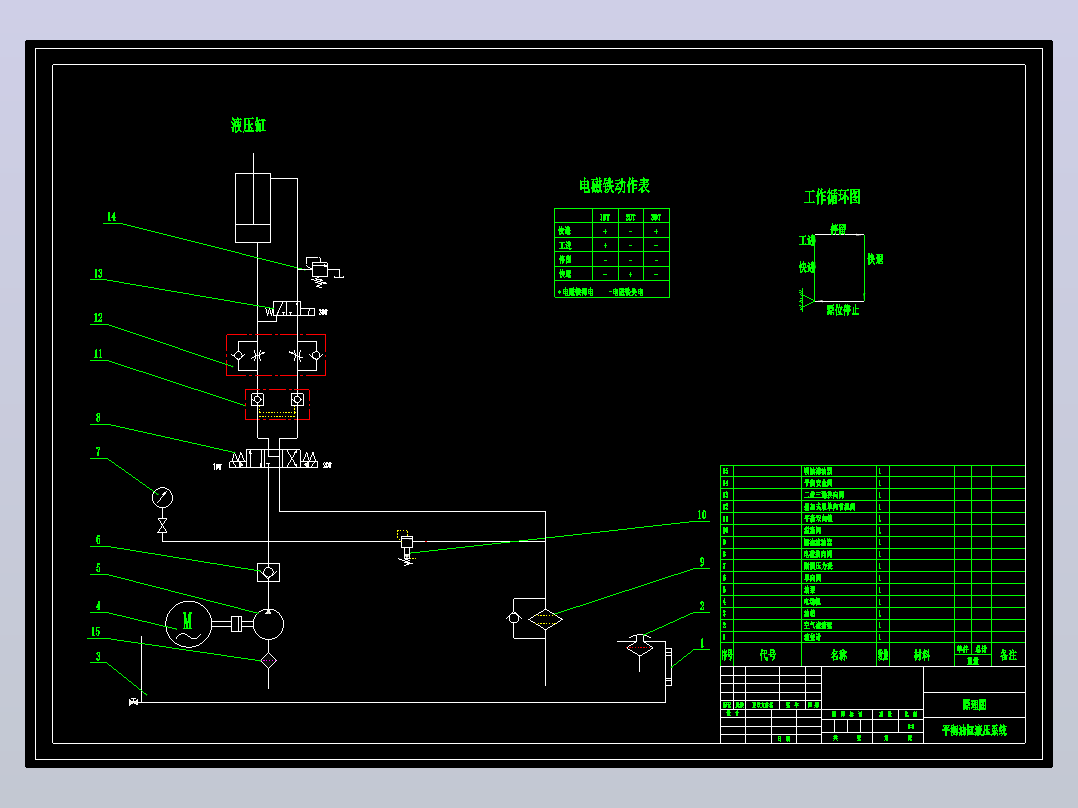Select the 单向阀 row in parts list
1078x808 pixels.
pos(872,578)
